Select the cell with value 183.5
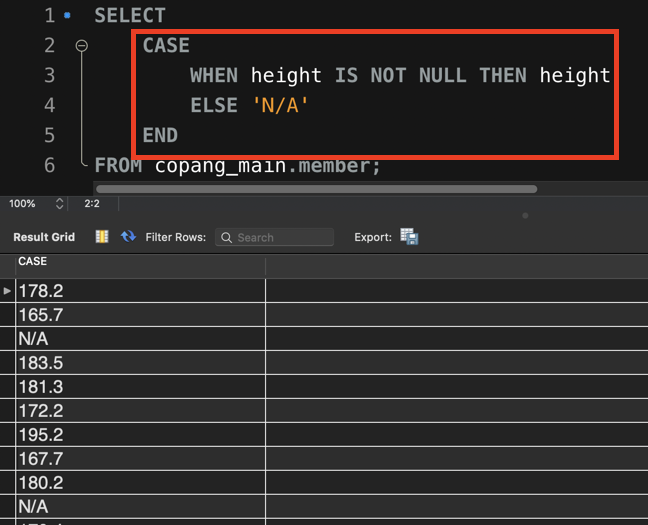The width and height of the screenshot is (648, 525). 141,363
